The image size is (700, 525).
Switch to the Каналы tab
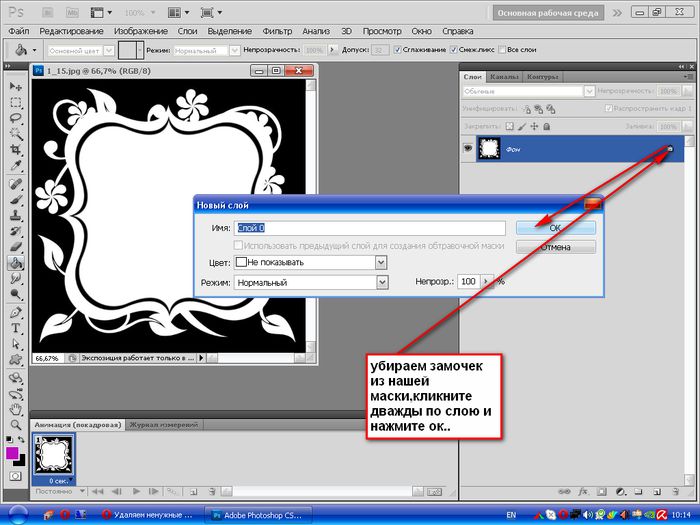(505, 76)
